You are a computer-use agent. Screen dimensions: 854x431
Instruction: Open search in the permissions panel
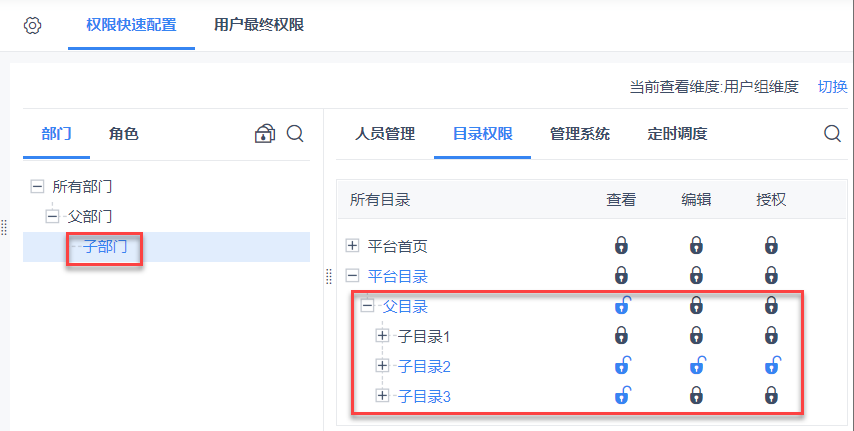[832, 134]
